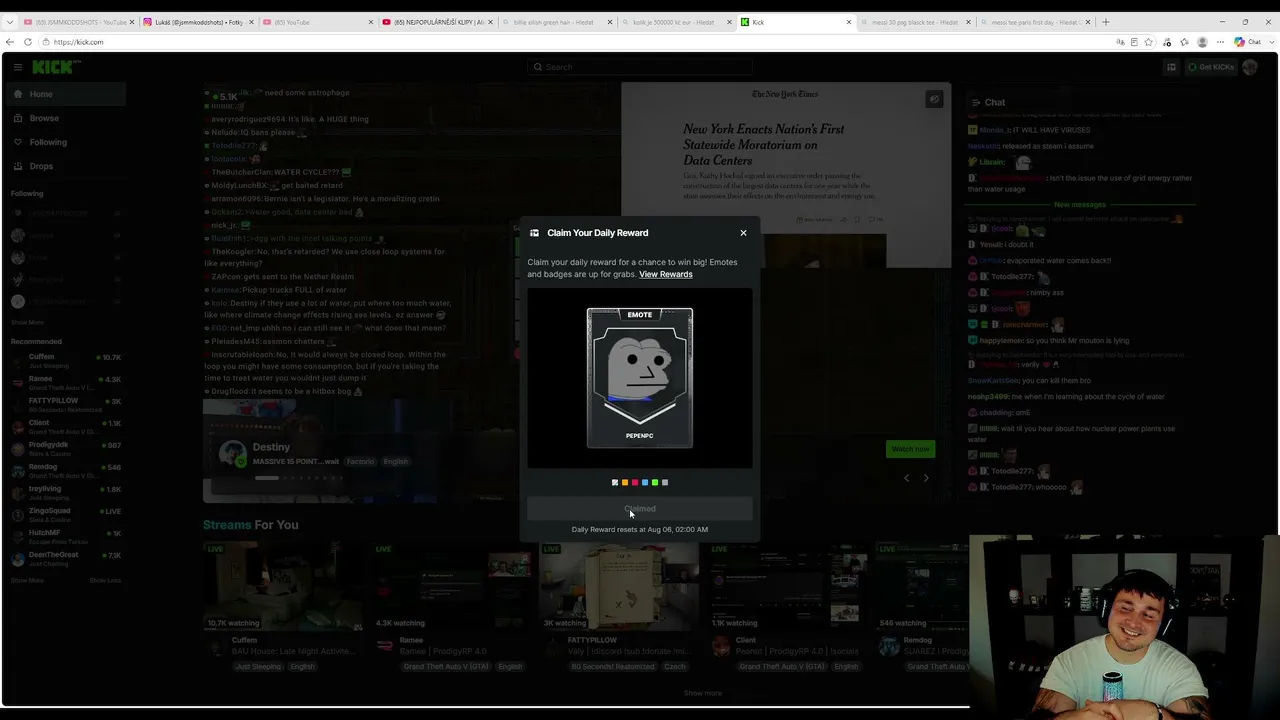Select the blue dot below the emote card
This screenshot has width=1280, height=720.
[x=645, y=483]
